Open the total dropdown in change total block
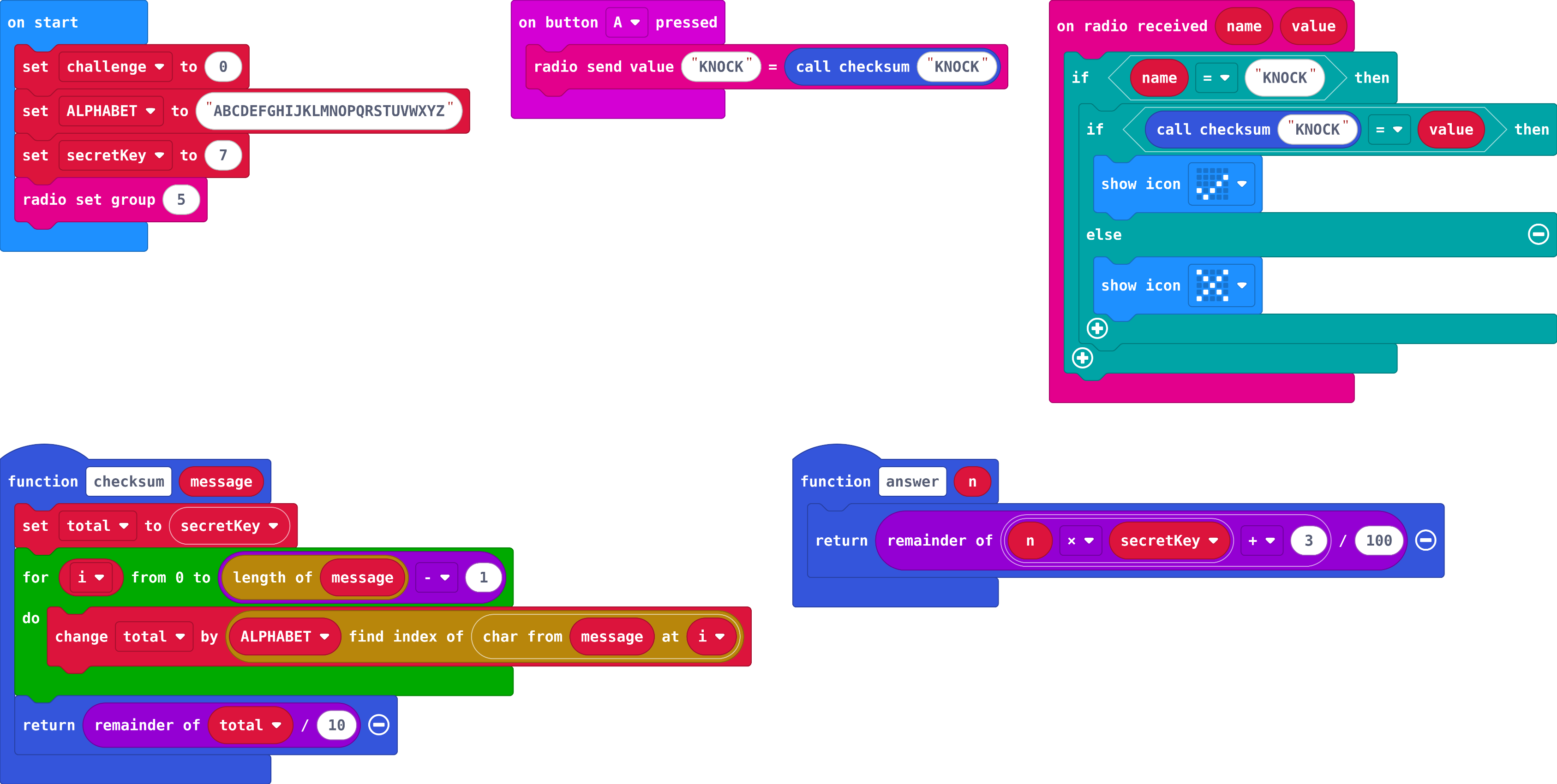This screenshot has width=1557, height=784. pos(154,636)
